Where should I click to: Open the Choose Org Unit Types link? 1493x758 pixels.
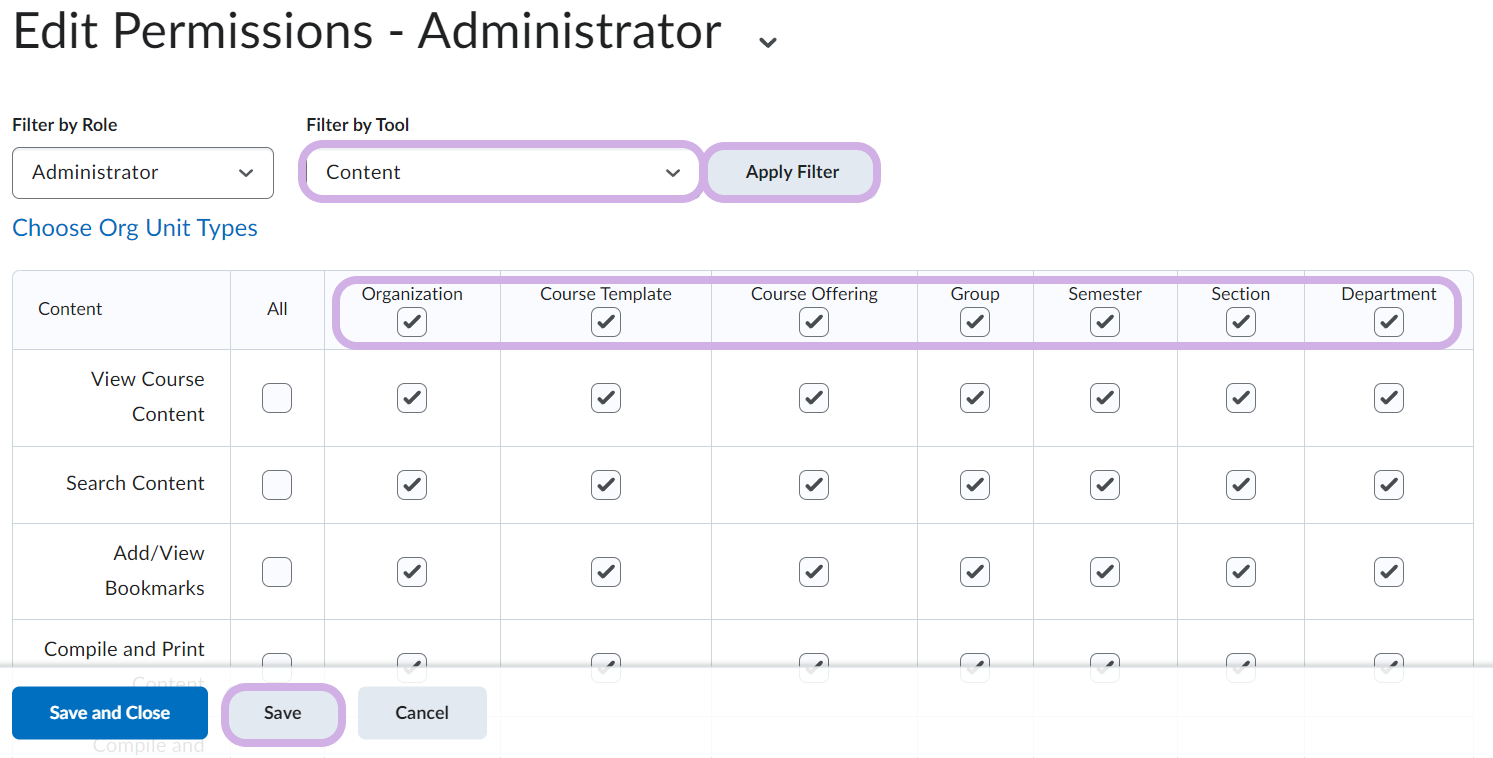pyautogui.click(x=135, y=228)
